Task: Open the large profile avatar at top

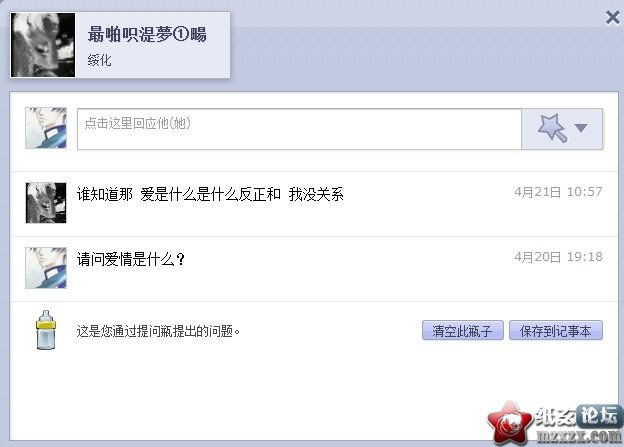Action: (x=43, y=45)
